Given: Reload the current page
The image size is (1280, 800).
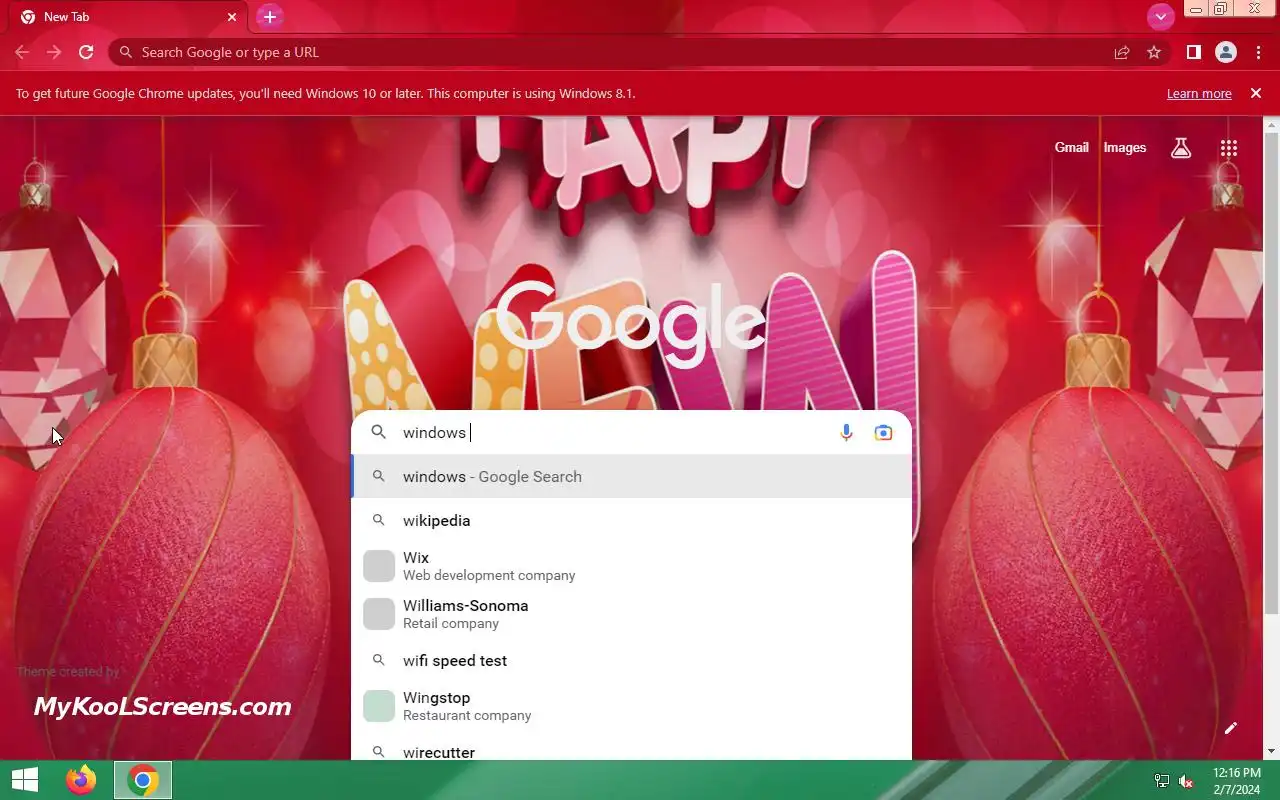Looking at the screenshot, I should point(86,52).
